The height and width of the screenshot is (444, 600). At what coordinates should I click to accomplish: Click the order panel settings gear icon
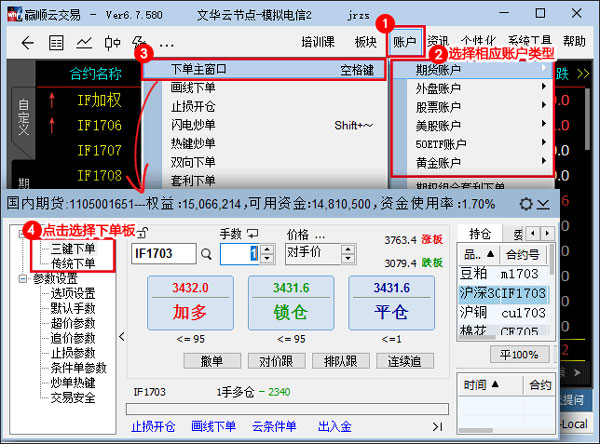click(x=526, y=204)
